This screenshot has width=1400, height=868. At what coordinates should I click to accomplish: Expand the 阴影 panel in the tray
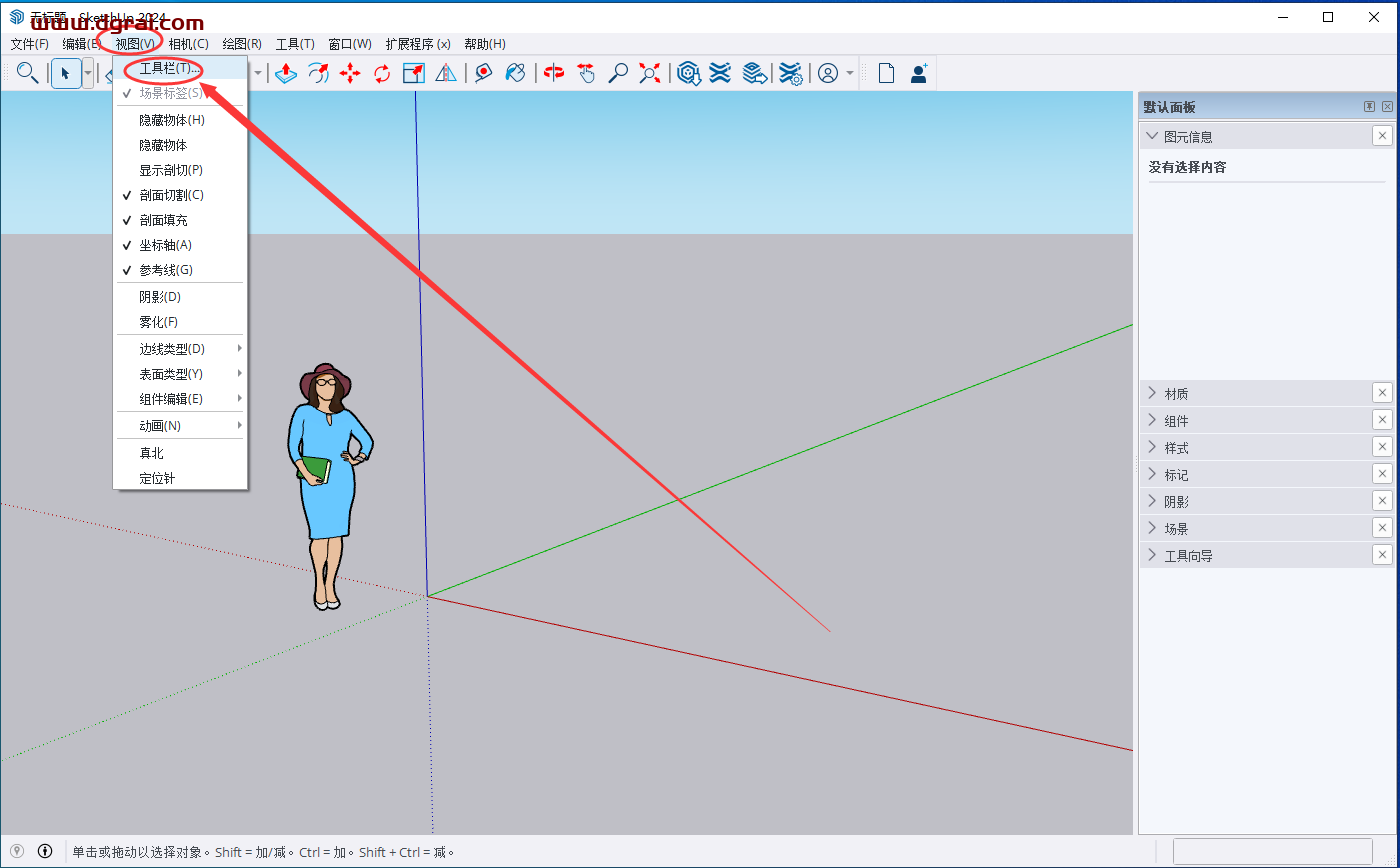[x=1153, y=501]
